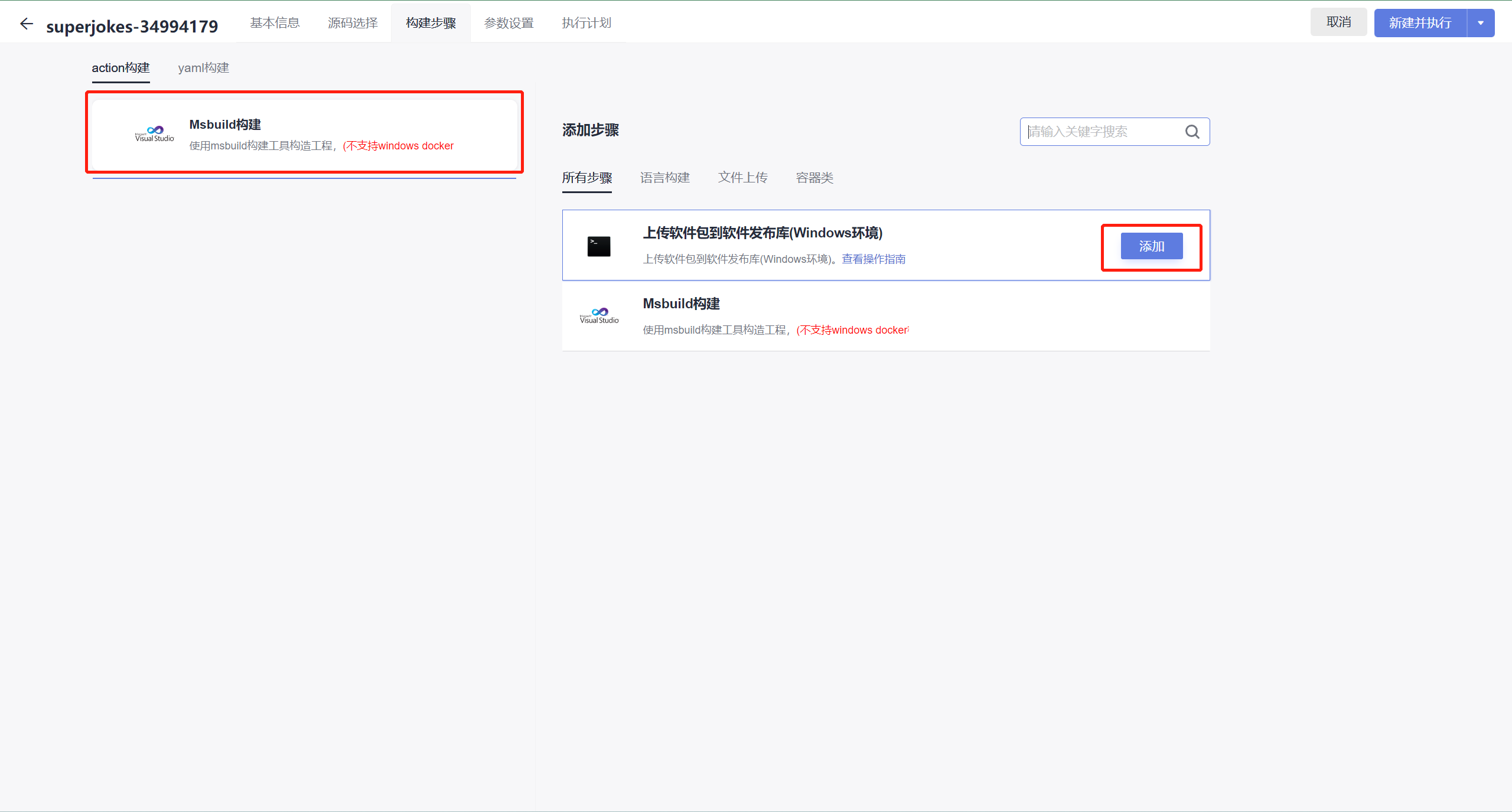The height and width of the screenshot is (812, 1512).
Task: Select the action构建 tab
Action: (x=120, y=68)
